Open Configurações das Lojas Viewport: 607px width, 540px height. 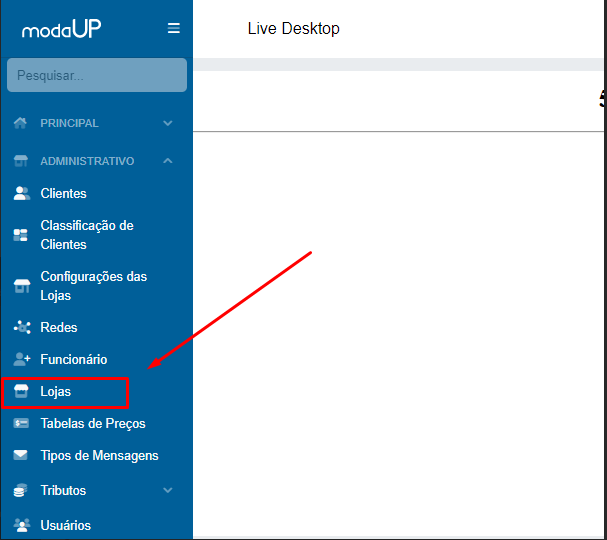pyautogui.click(x=93, y=286)
